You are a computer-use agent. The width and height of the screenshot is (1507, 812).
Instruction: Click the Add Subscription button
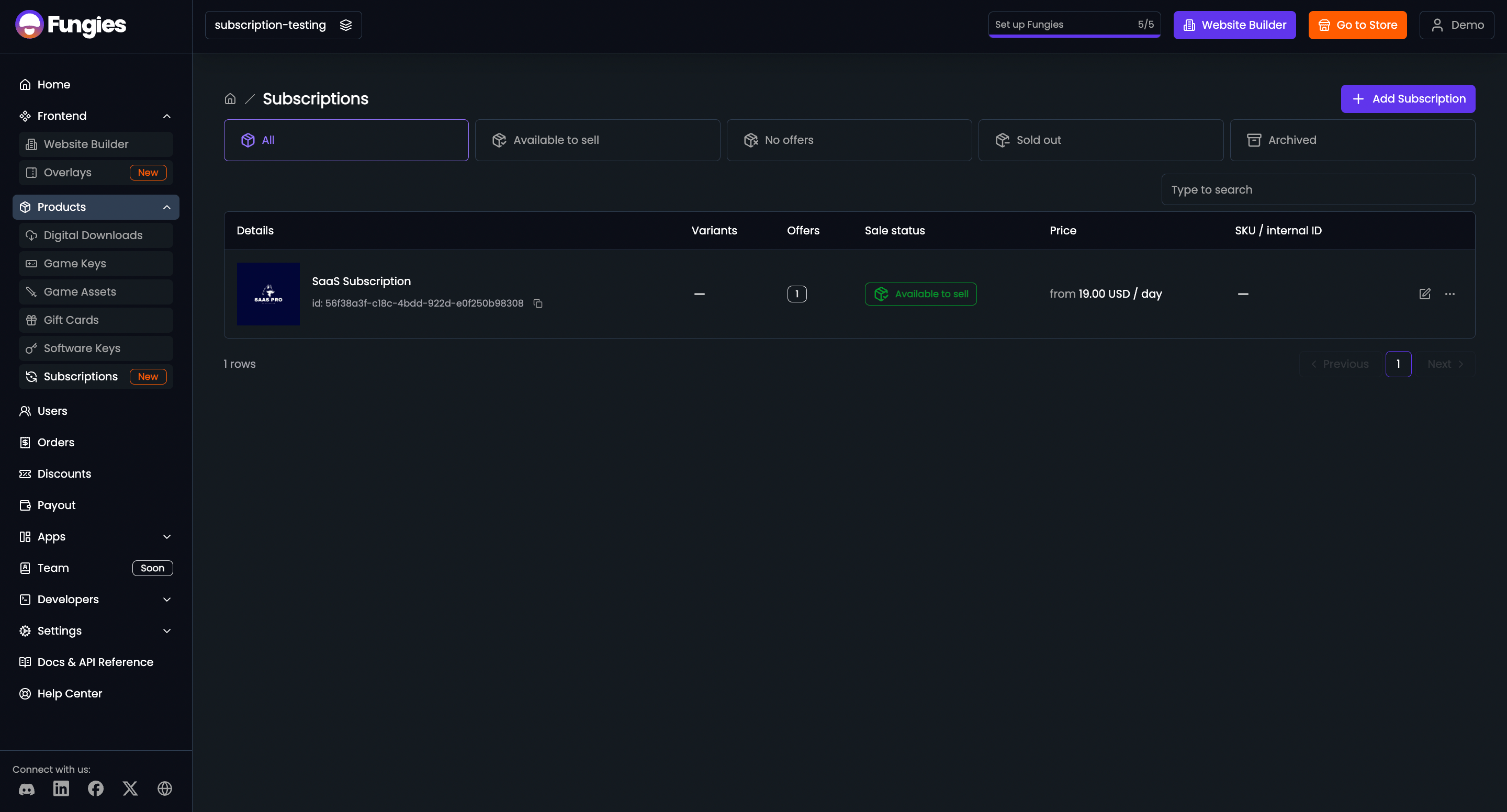[x=1408, y=99]
